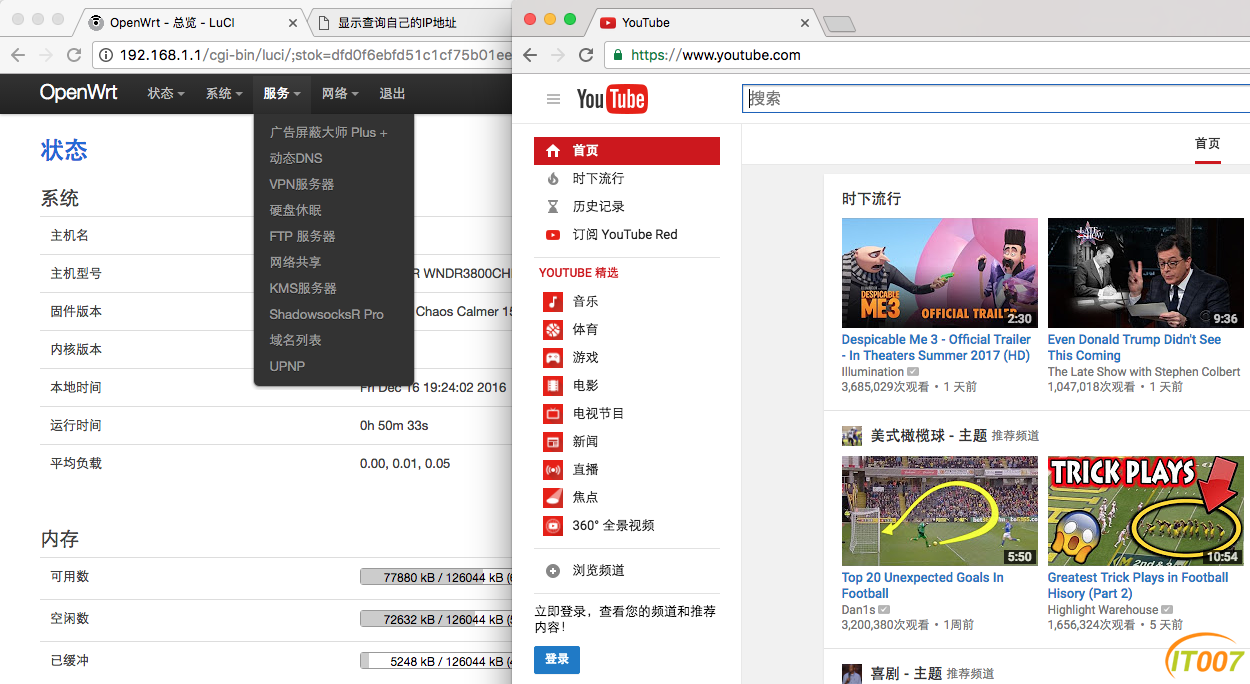Open a new tab in YouTube window

(840, 24)
